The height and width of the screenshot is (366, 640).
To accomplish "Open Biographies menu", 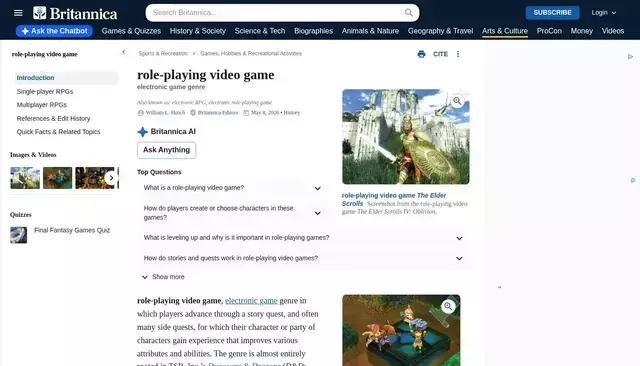I will coord(313,31).
